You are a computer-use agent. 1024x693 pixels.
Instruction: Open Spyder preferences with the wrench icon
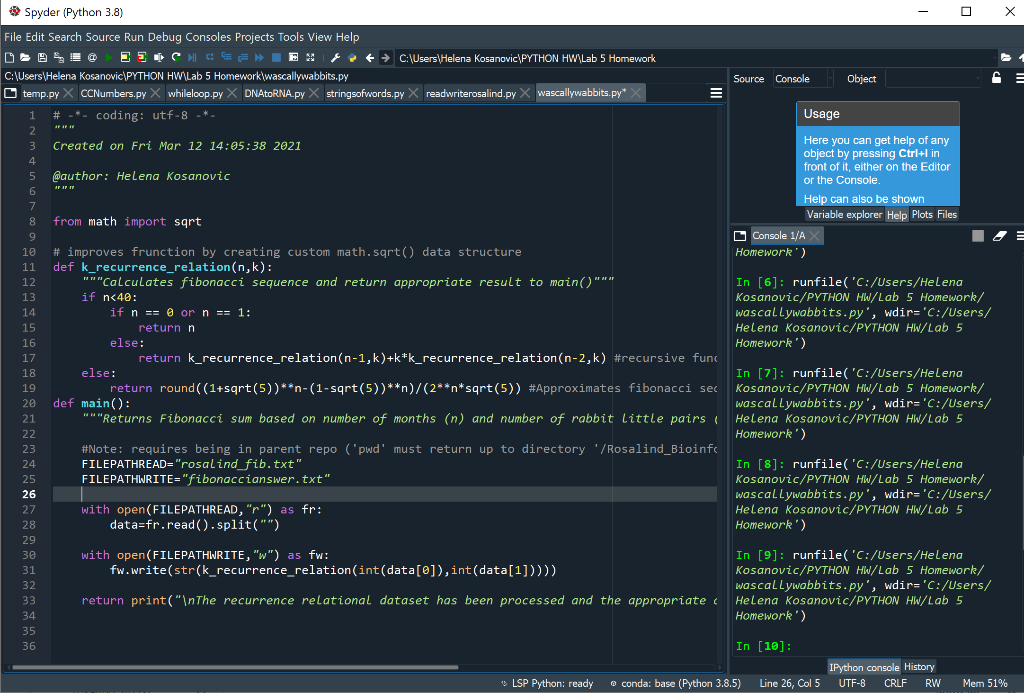click(336, 57)
